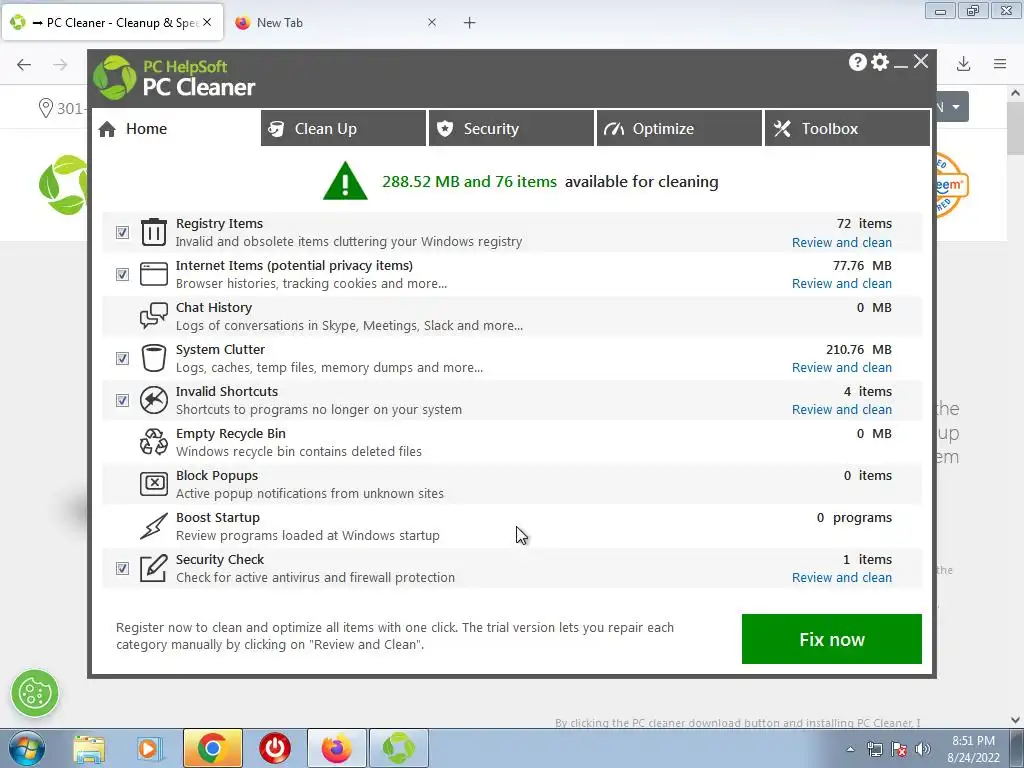Switch to Firefox taskbar button
Viewport: 1024px width, 768px height.
coord(336,748)
